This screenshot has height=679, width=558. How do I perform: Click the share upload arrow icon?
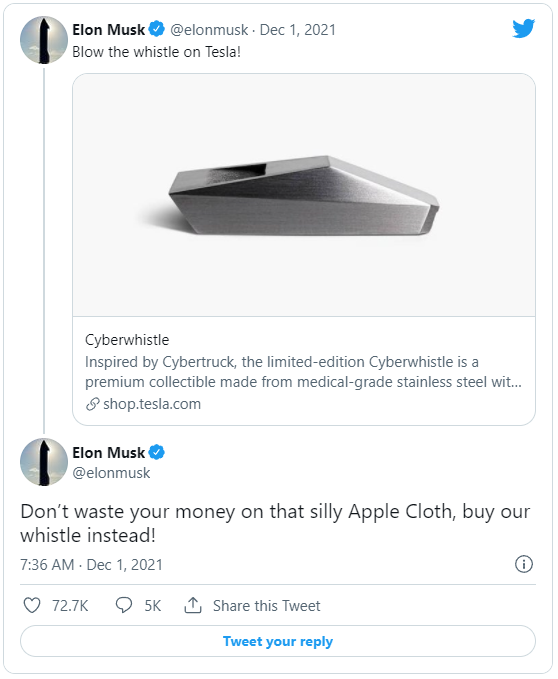click(193, 605)
